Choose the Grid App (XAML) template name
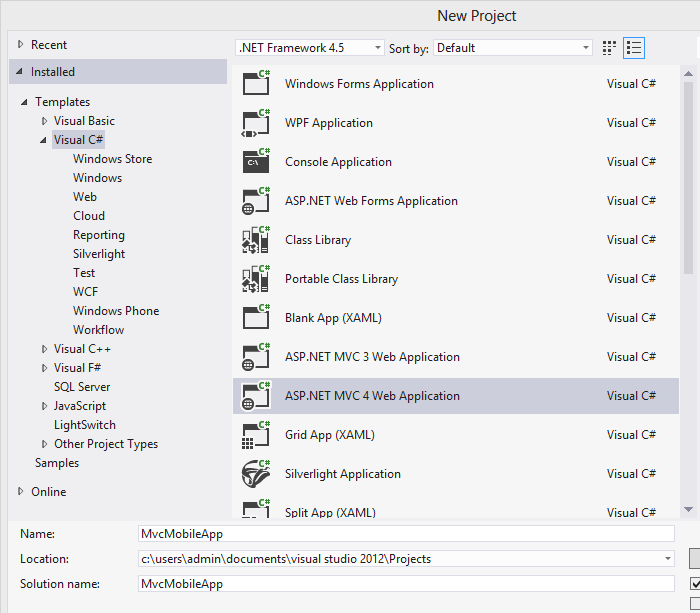 pos(330,435)
